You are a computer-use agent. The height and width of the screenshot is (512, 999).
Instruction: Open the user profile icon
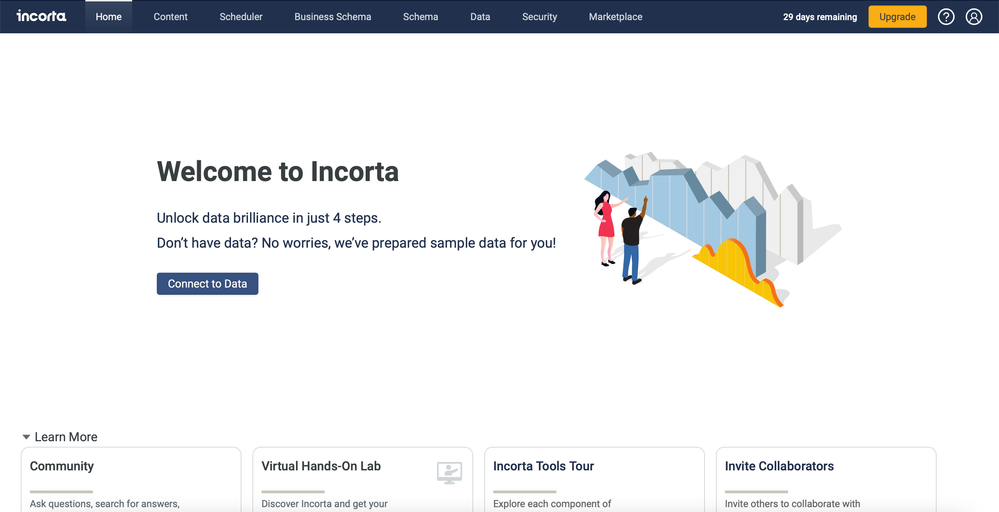click(x=974, y=17)
